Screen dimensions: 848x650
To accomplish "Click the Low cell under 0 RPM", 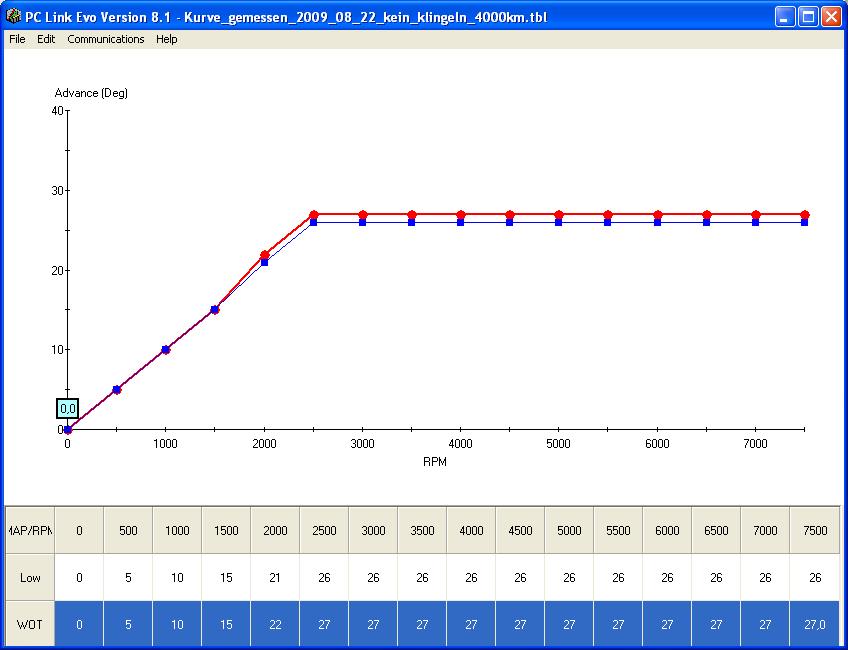I will click(79, 578).
